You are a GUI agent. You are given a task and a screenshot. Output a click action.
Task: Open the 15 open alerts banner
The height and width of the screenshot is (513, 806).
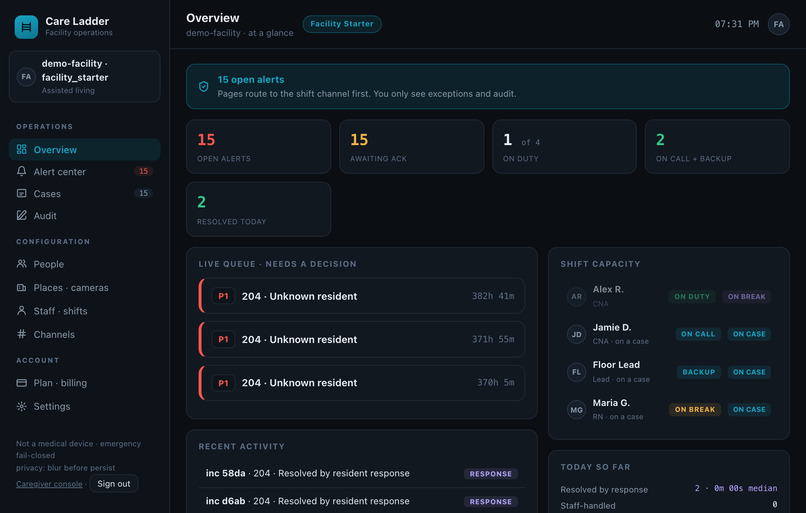pyautogui.click(x=488, y=86)
